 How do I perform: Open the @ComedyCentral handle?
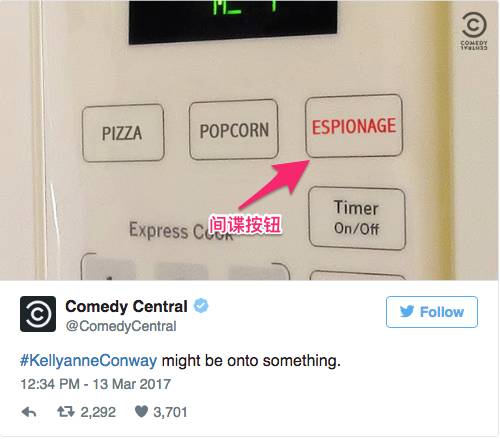pyautogui.click(x=121, y=326)
